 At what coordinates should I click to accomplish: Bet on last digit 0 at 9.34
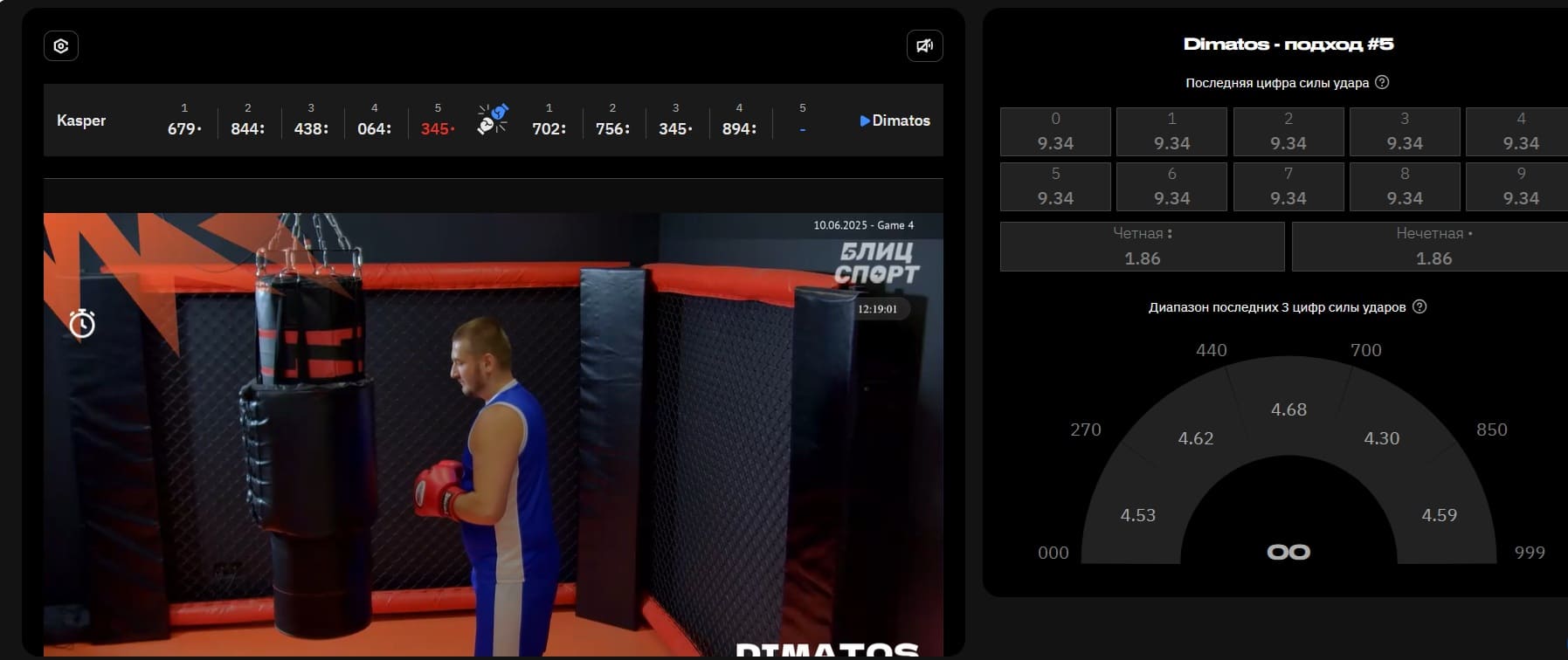1055,132
